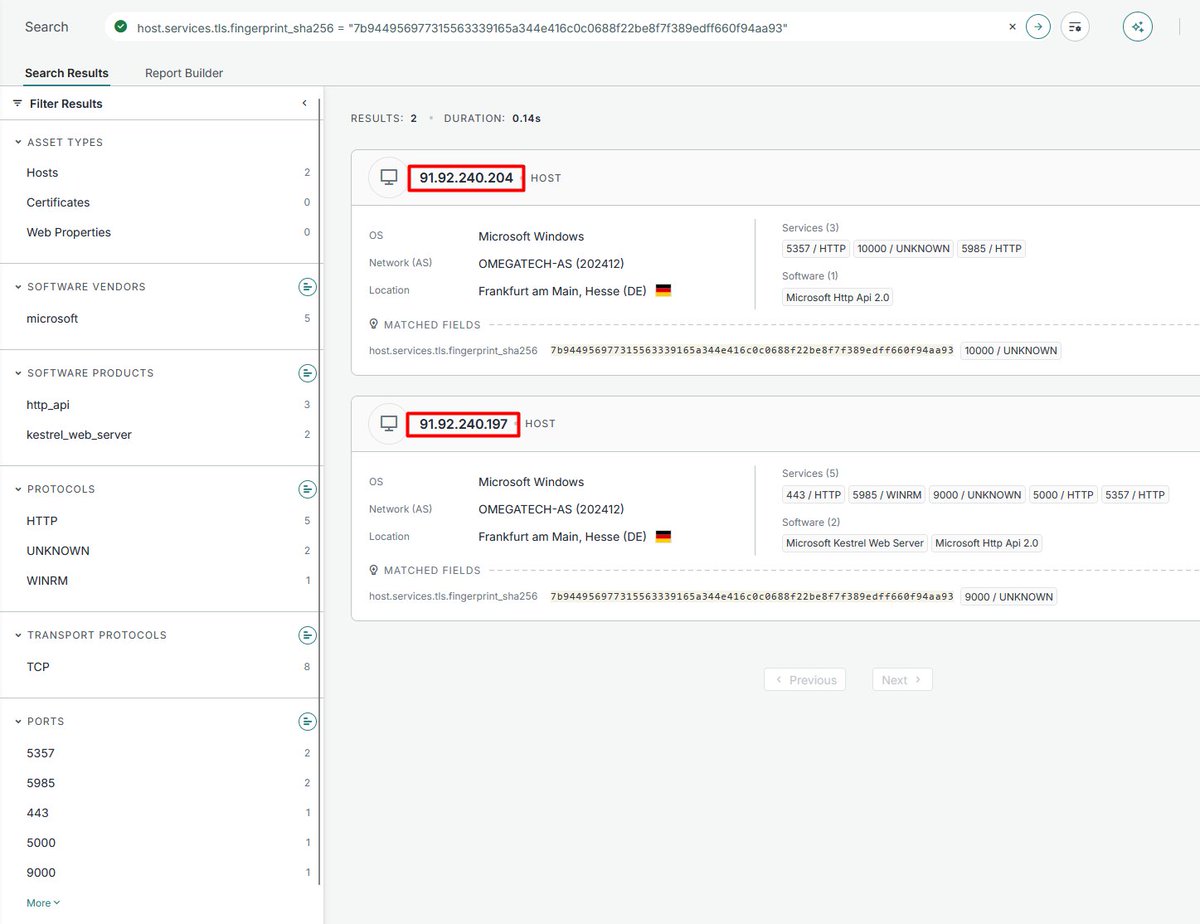Click the Matched Fields pin icon for 91.92.240.204

(x=374, y=324)
